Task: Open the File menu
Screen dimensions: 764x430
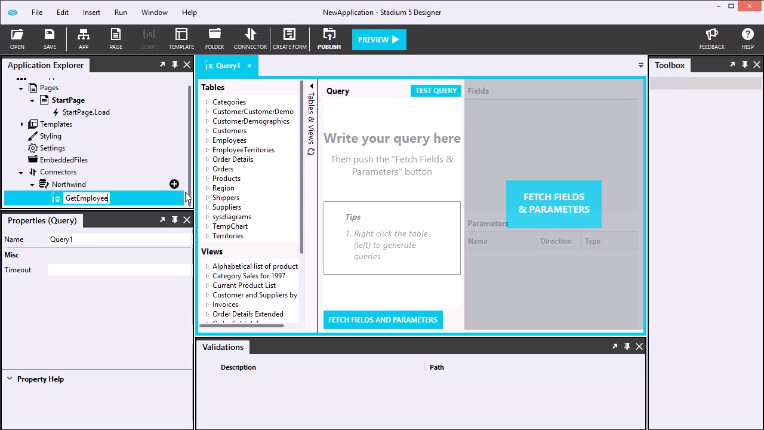Action: 37,12
